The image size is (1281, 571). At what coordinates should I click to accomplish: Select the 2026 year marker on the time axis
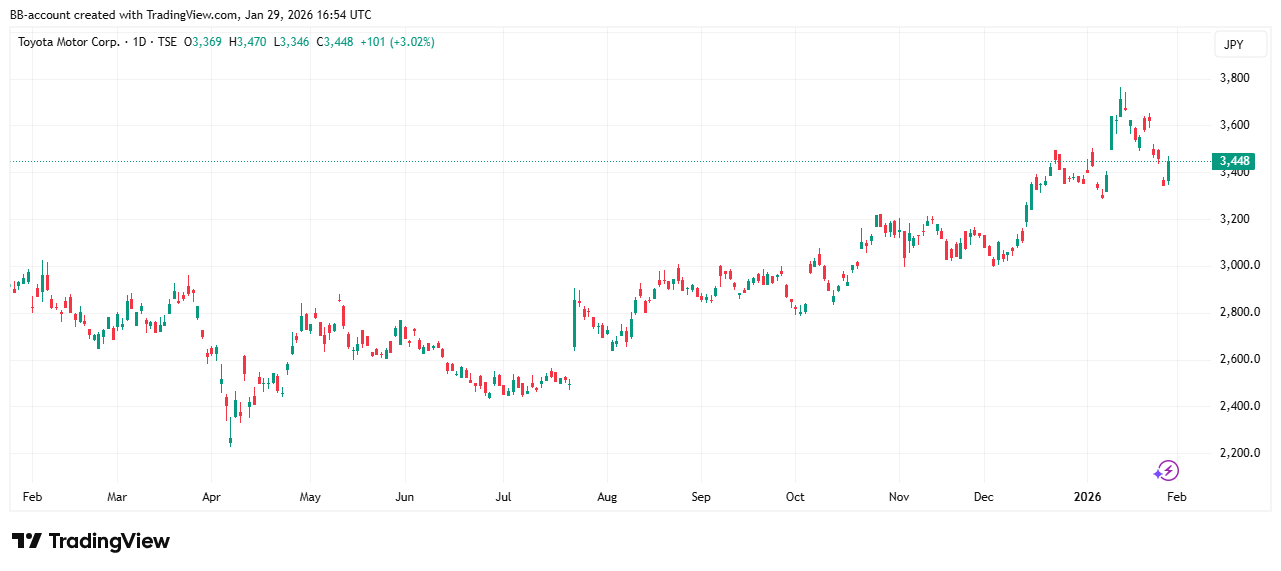1086,496
